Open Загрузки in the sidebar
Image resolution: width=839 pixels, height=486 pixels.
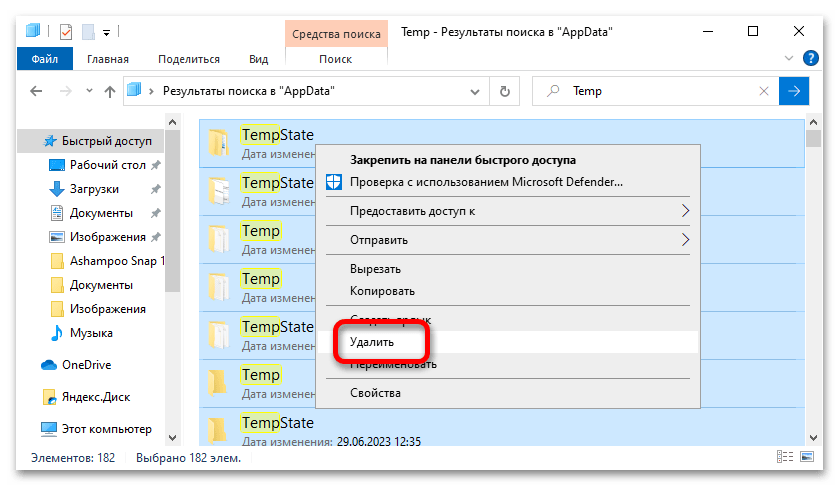coord(94,189)
